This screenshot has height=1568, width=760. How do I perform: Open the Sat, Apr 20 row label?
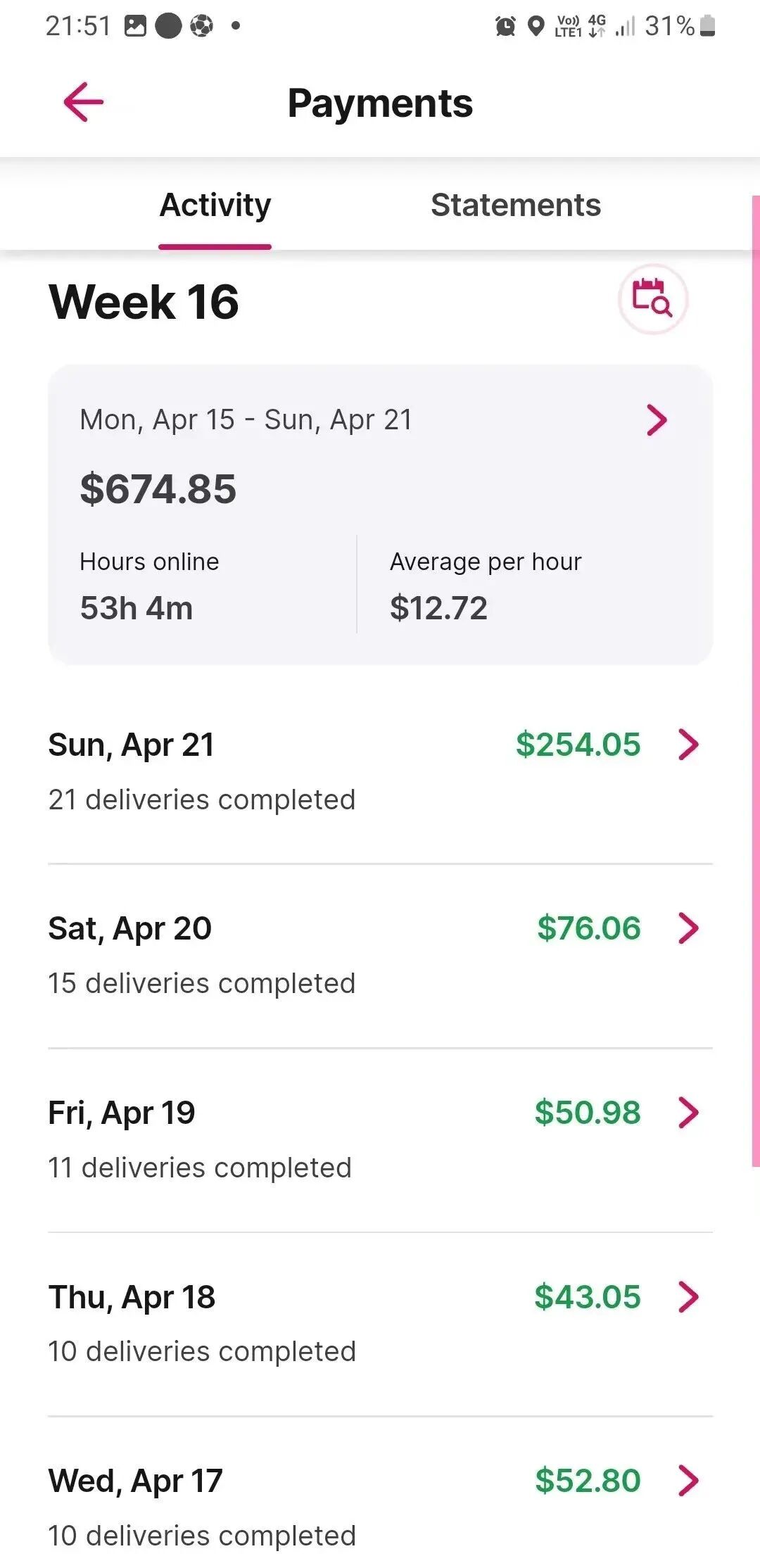(130, 928)
